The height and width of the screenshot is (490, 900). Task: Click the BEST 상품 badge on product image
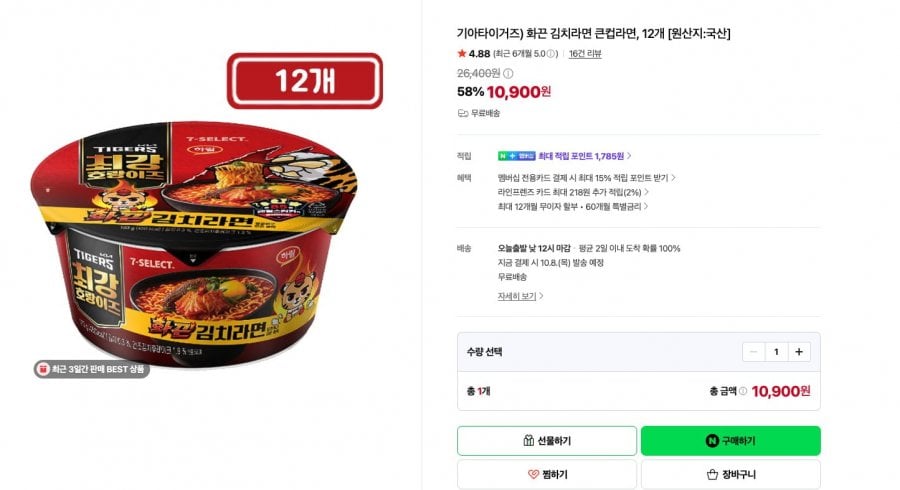(x=92, y=369)
